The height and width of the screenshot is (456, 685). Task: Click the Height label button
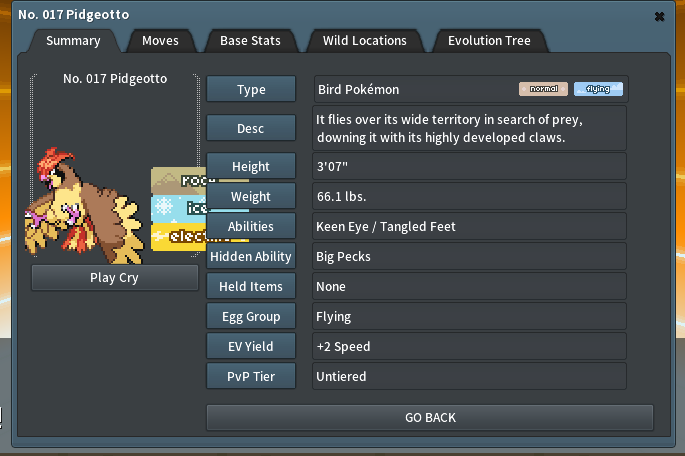(x=251, y=166)
